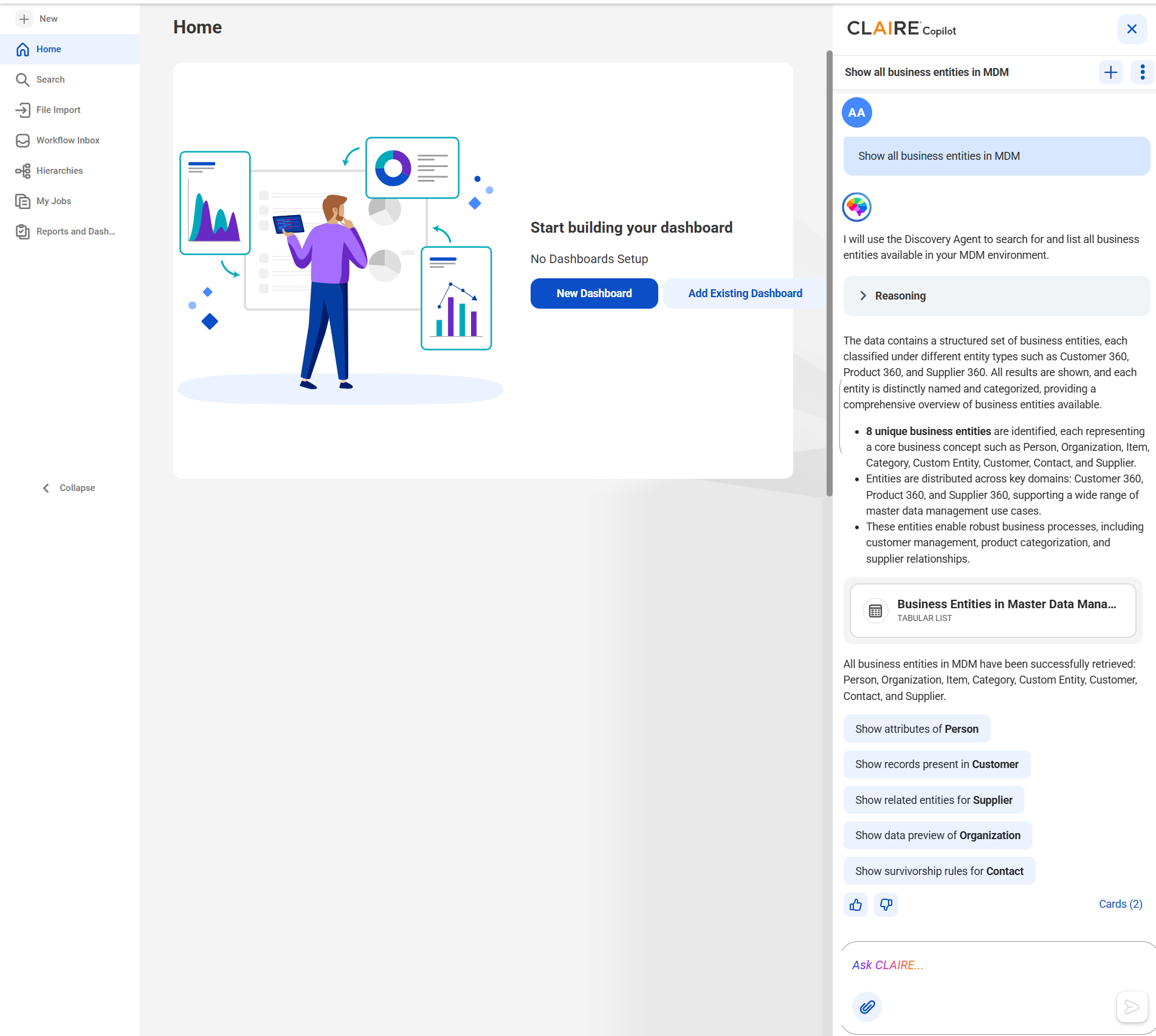
Task: Select Show records present in Customer
Action: point(937,764)
